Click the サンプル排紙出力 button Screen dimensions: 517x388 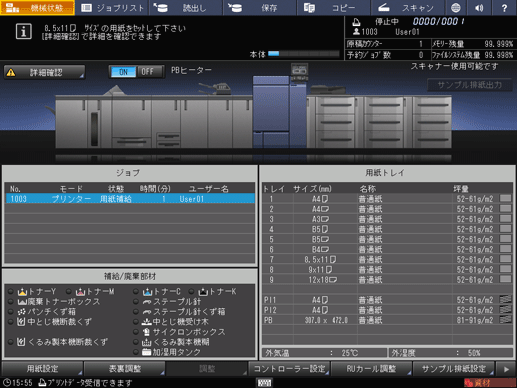[x=469, y=85]
